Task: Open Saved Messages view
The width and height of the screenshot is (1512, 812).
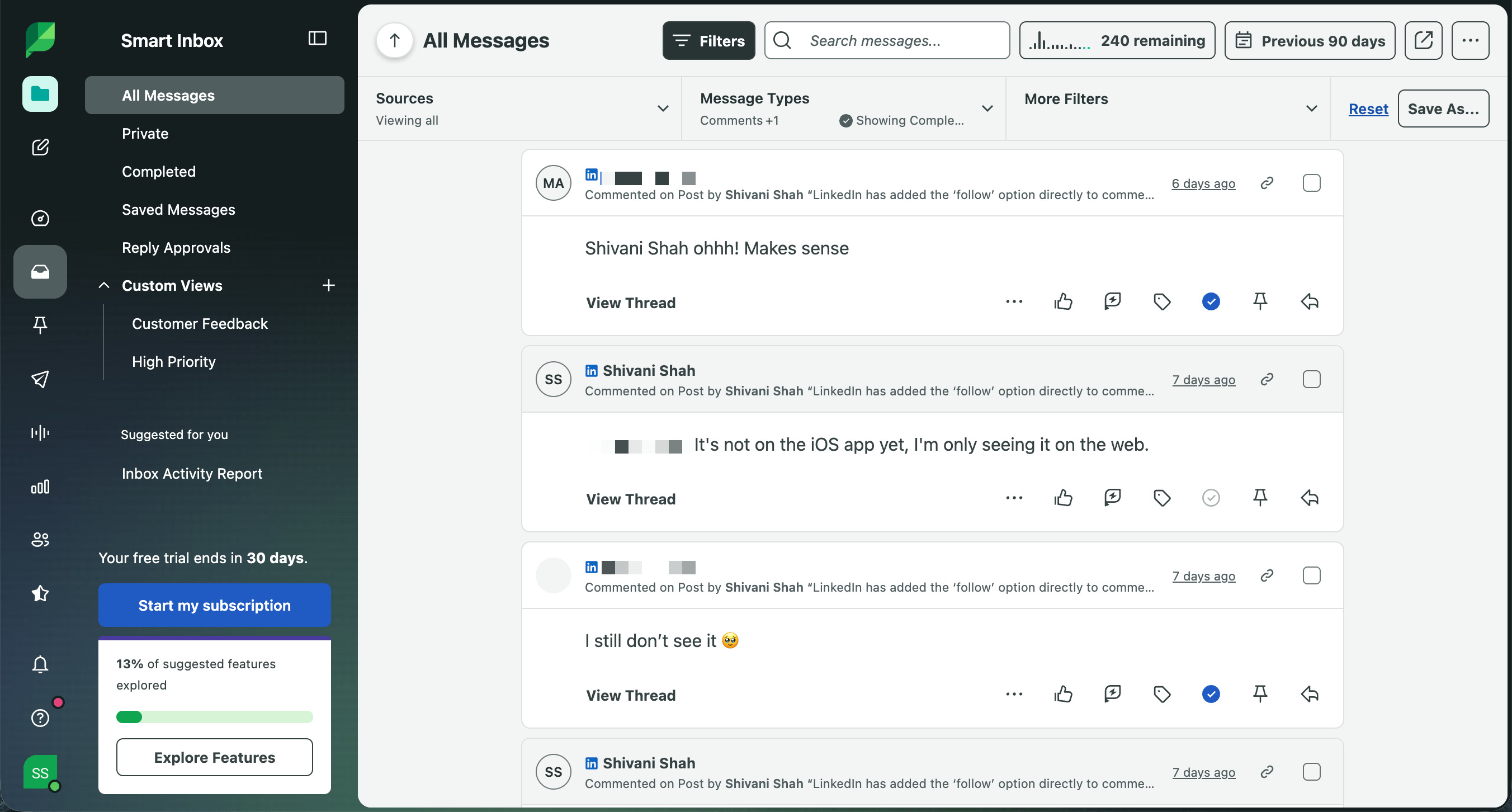Action: coord(178,210)
